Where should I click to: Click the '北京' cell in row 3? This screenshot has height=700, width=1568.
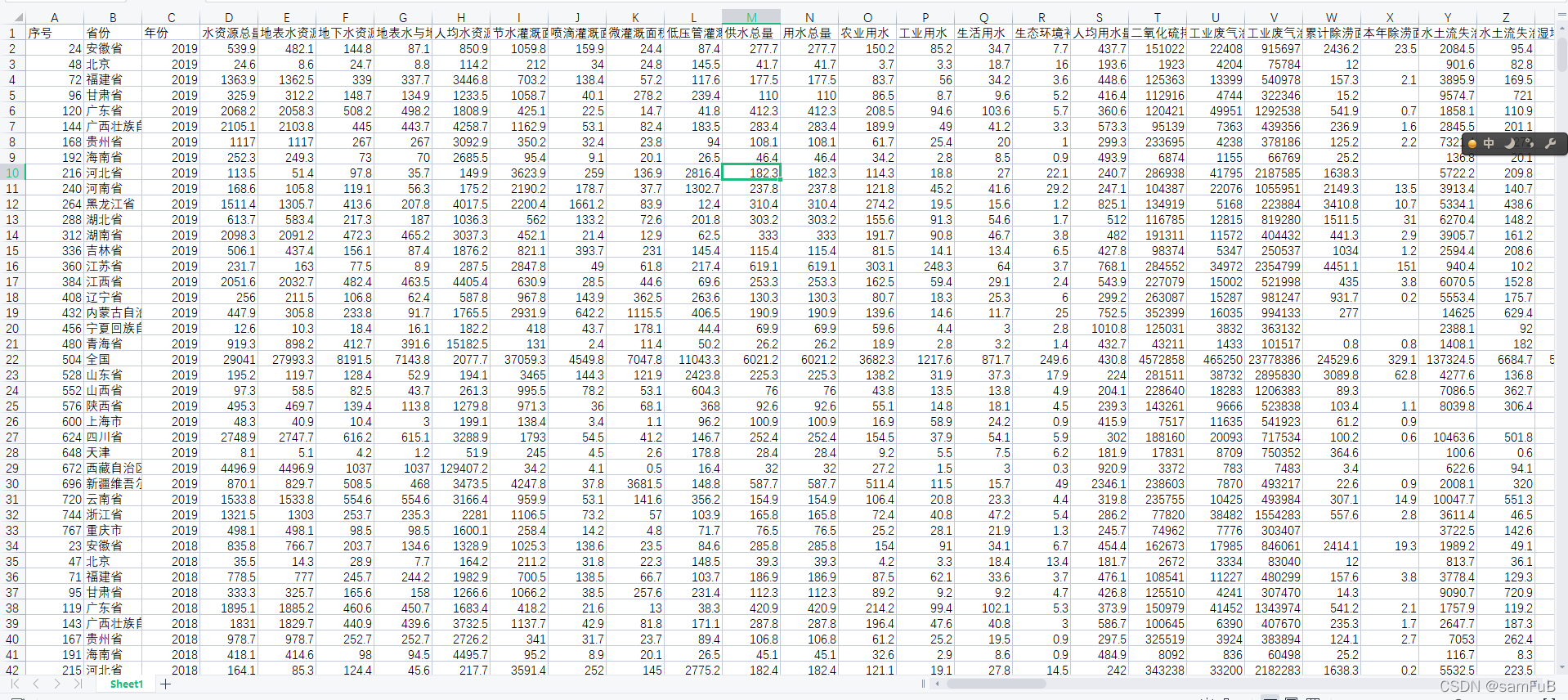point(113,64)
